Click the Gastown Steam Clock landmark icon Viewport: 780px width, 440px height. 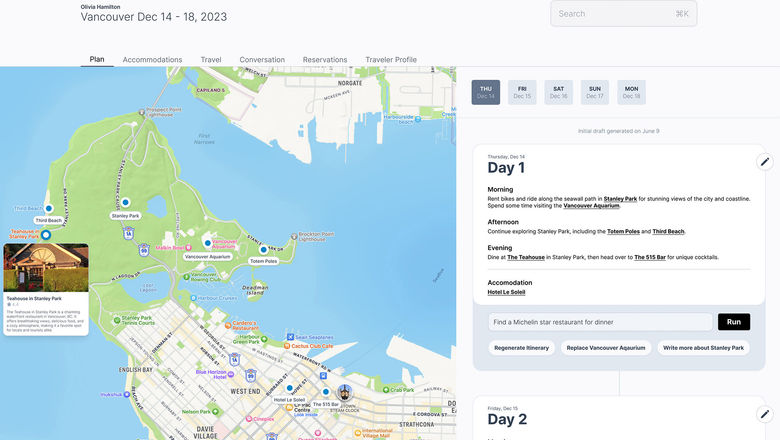pyautogui.click(x=344, y=392)
